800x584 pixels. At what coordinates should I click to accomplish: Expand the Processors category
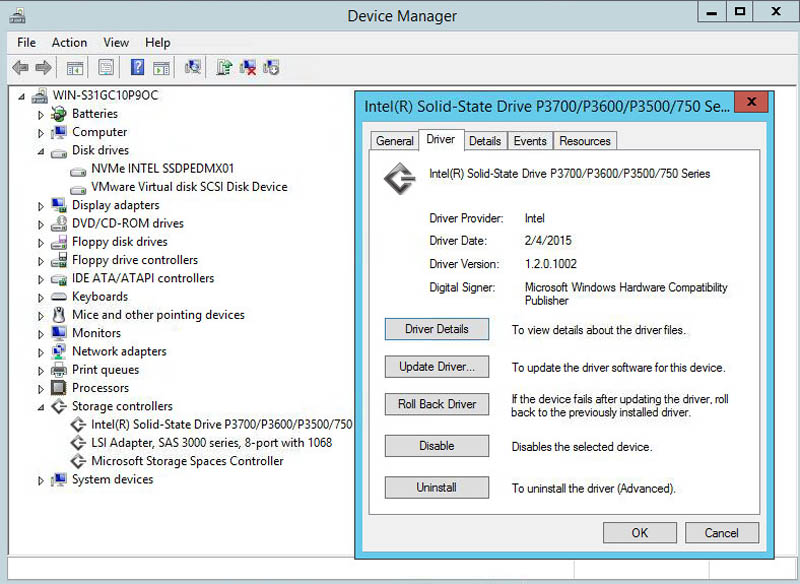pyautogui.click(x=41, y=388)
